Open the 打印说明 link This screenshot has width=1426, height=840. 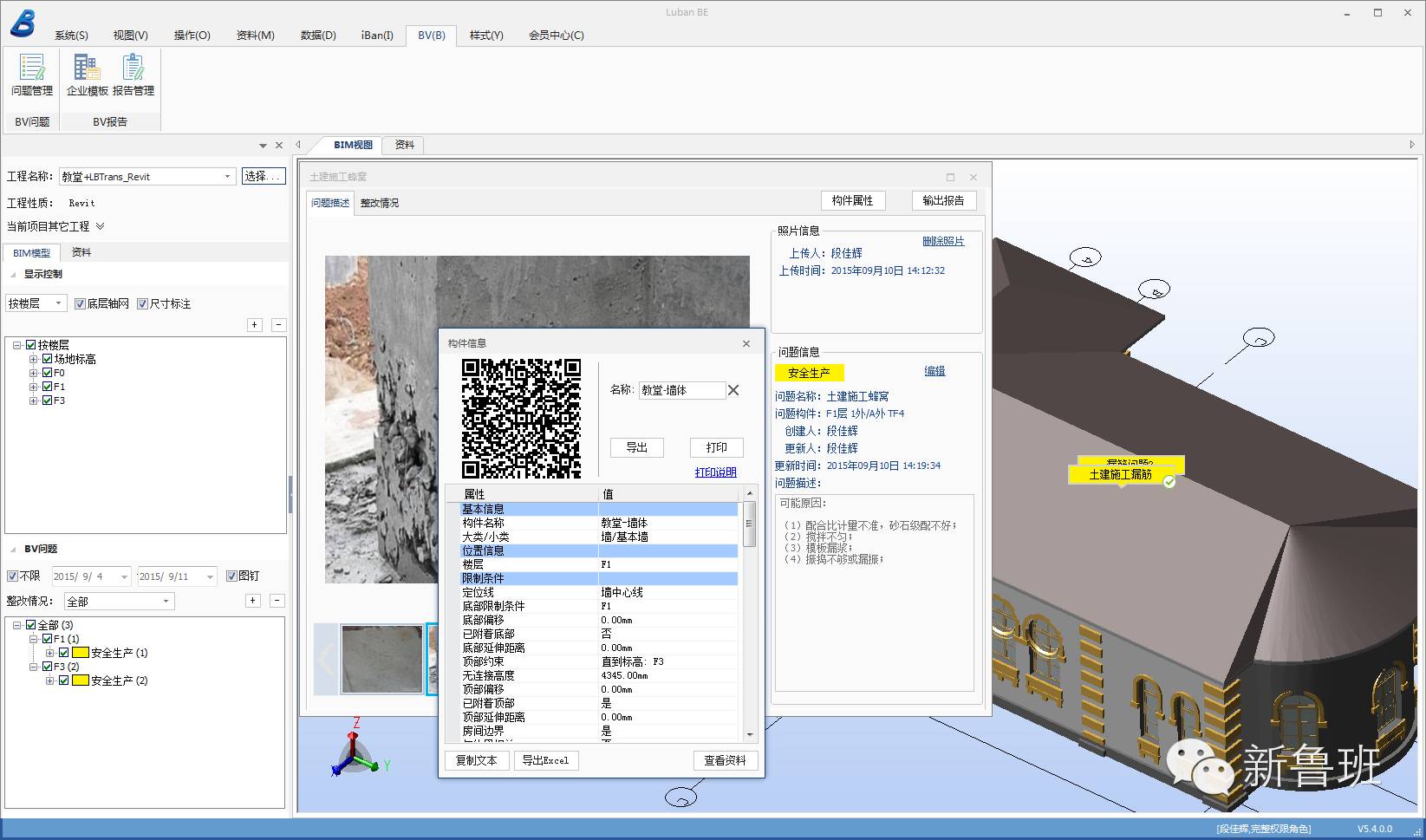[x=716, y=472]
